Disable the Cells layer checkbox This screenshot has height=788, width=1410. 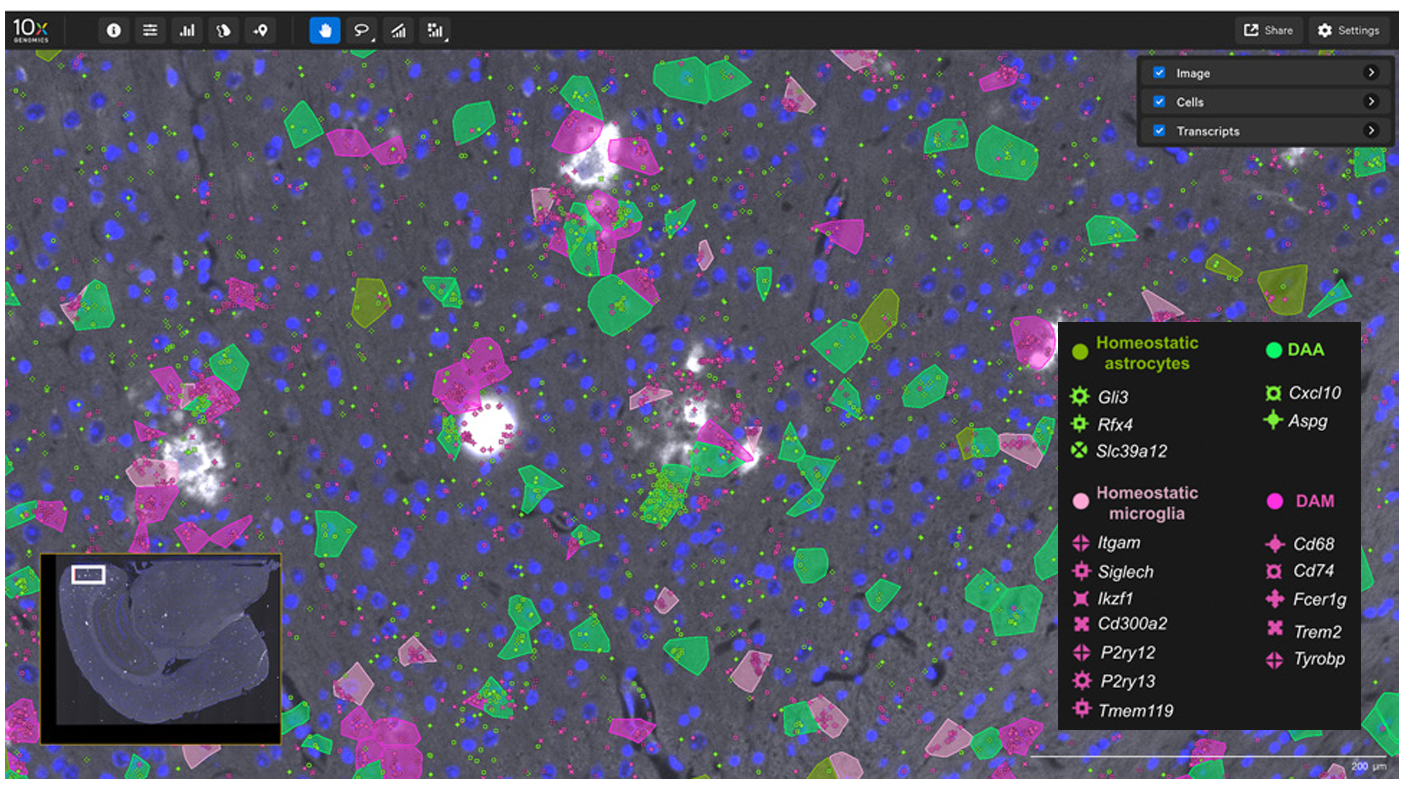coord(1159,101)
